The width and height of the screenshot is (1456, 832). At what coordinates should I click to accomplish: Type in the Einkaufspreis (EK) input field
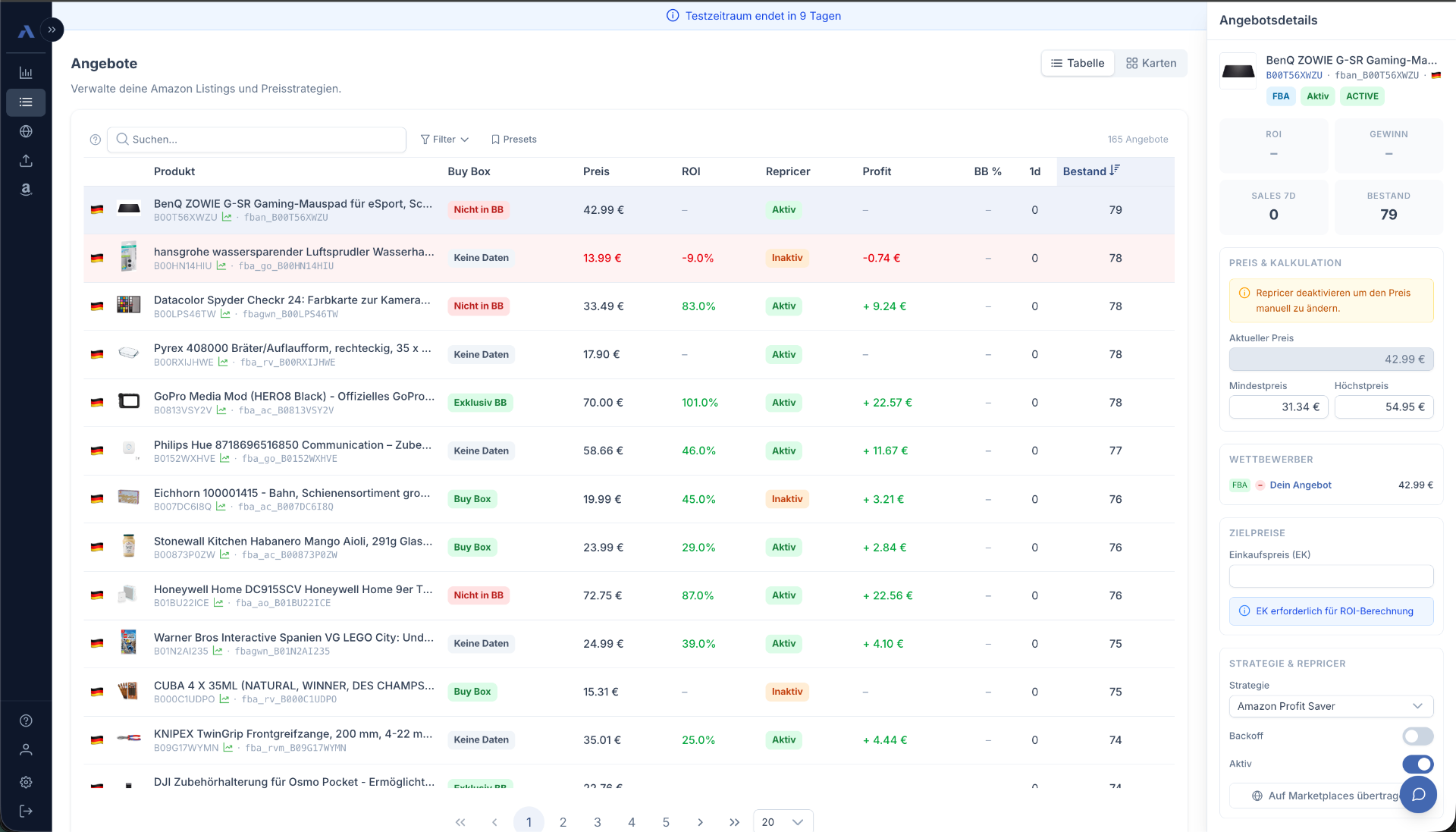tap(1331, 576)
